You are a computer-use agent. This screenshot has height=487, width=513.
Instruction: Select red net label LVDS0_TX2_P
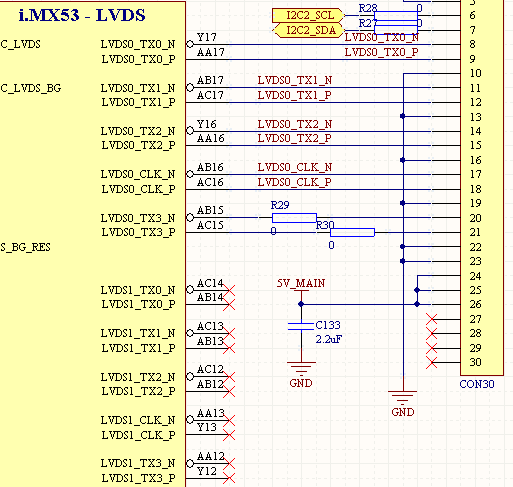(295, 138)
